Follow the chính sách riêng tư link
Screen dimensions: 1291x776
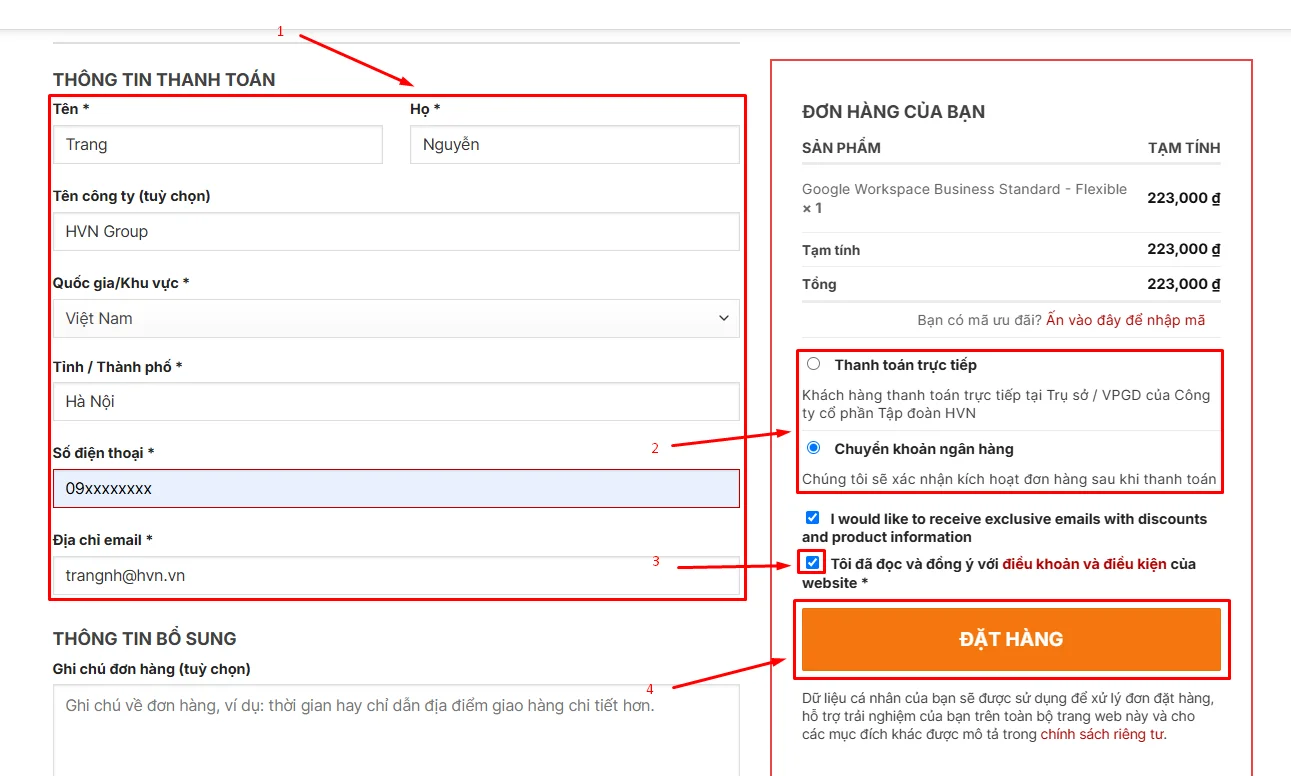coord(1102,734)
